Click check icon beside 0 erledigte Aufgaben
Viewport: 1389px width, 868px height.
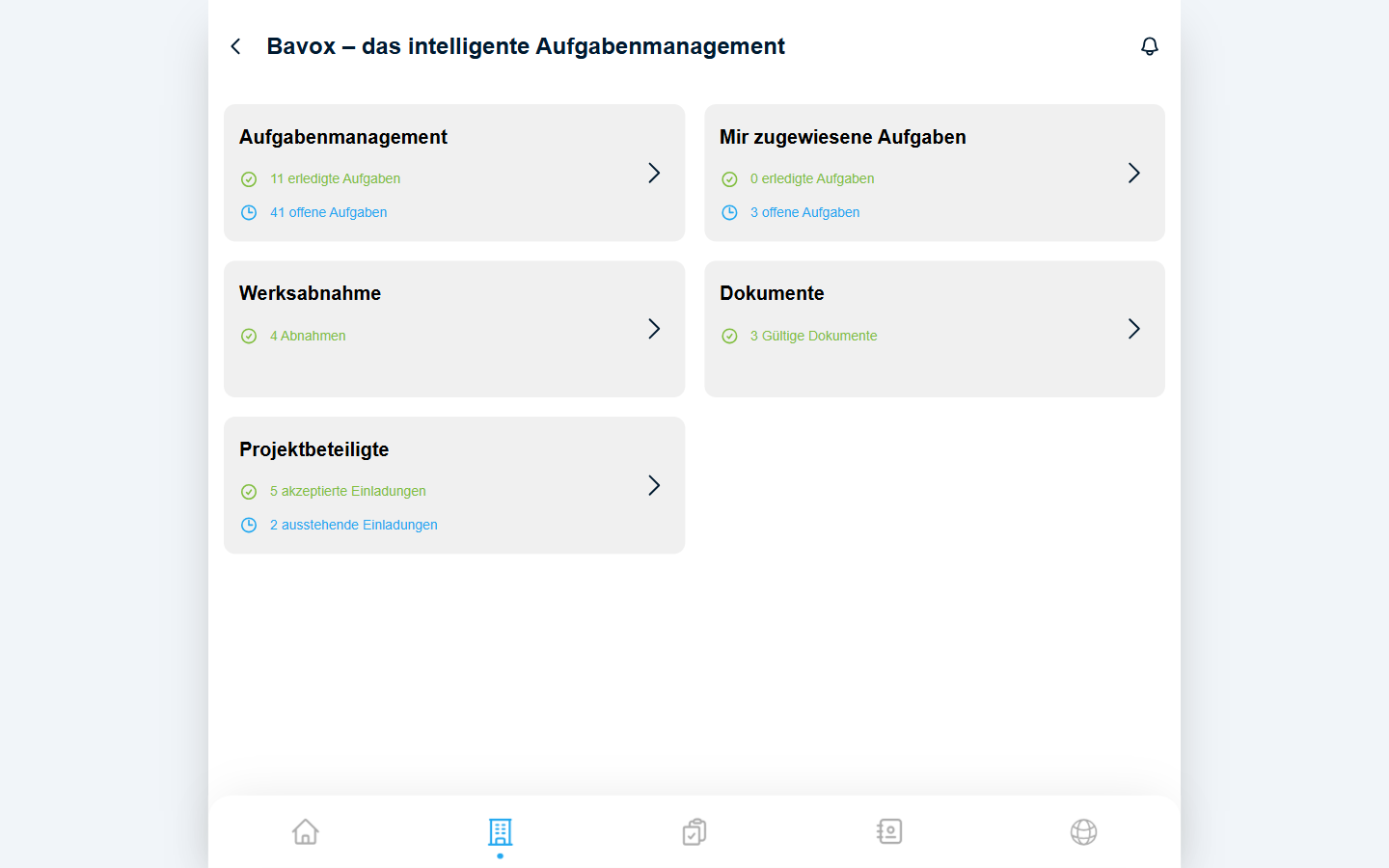(729, 179)
